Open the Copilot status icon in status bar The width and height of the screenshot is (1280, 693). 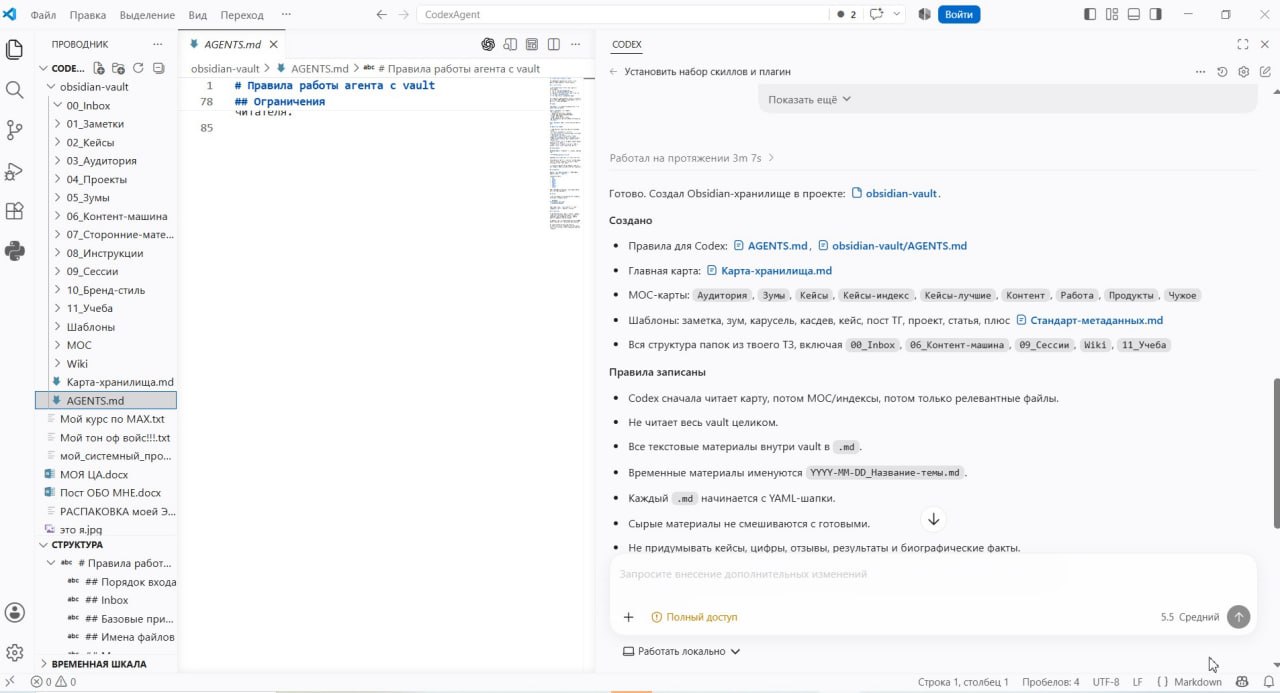pos(1242,682)
